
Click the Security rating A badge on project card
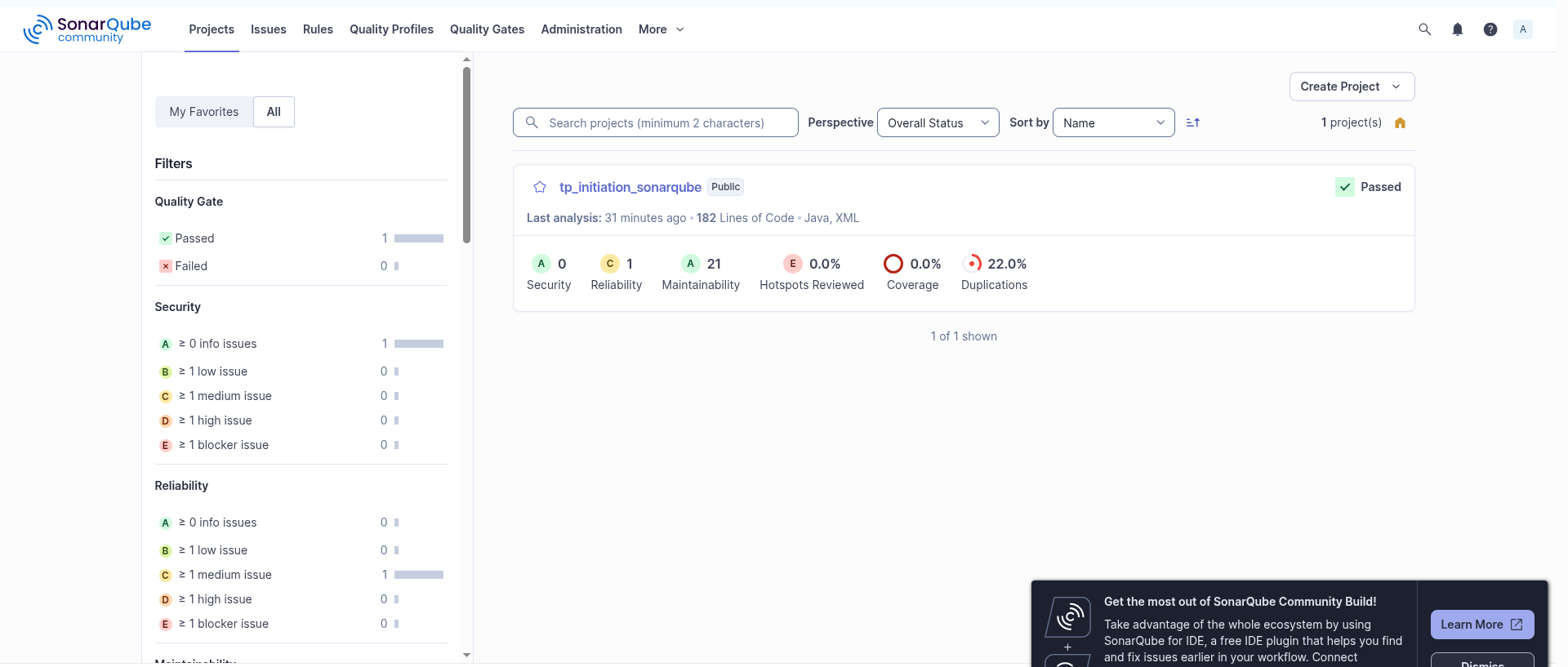tap(541, 264)
